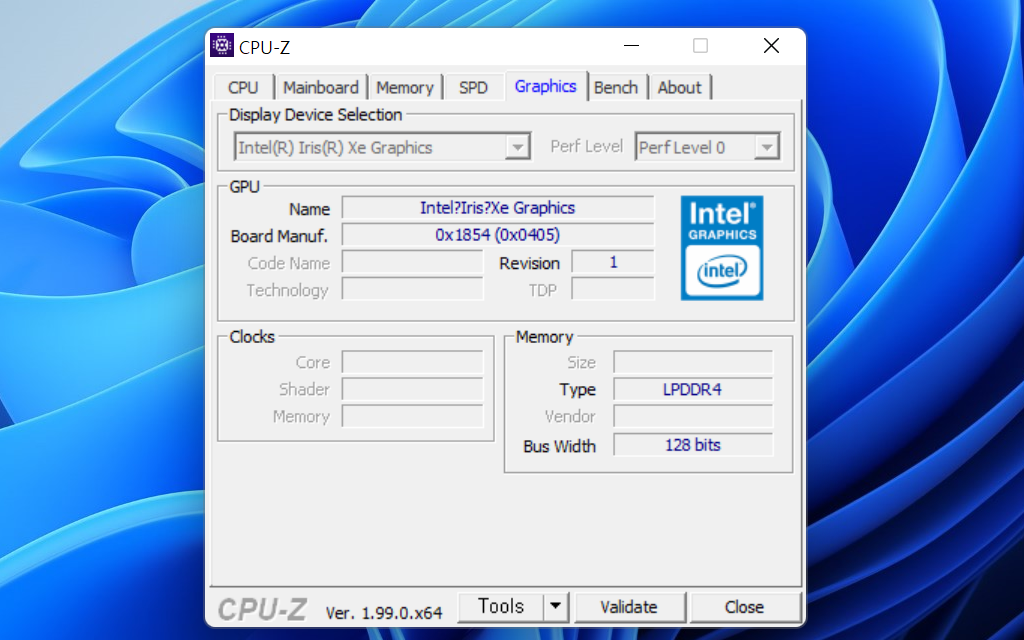
Task: Click the Tools button
Action: pos(501,607)
